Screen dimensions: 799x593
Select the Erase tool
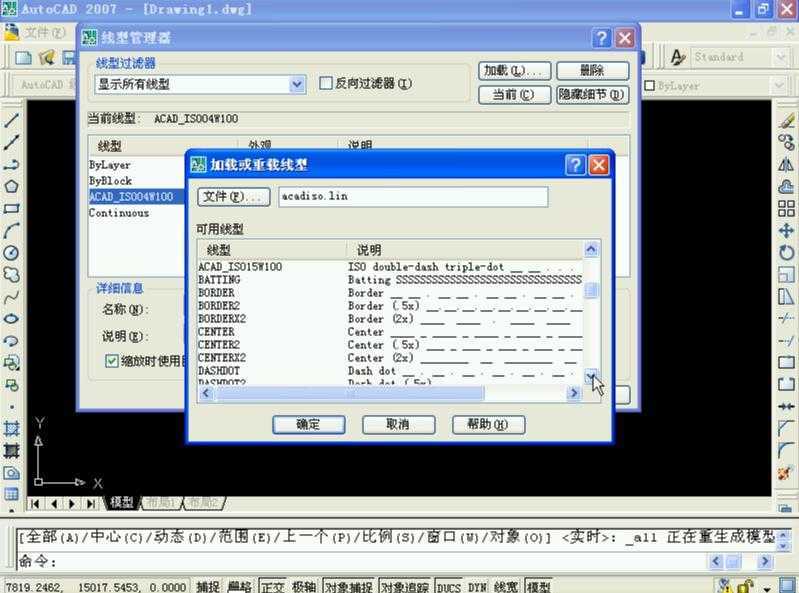pos(786,120)
